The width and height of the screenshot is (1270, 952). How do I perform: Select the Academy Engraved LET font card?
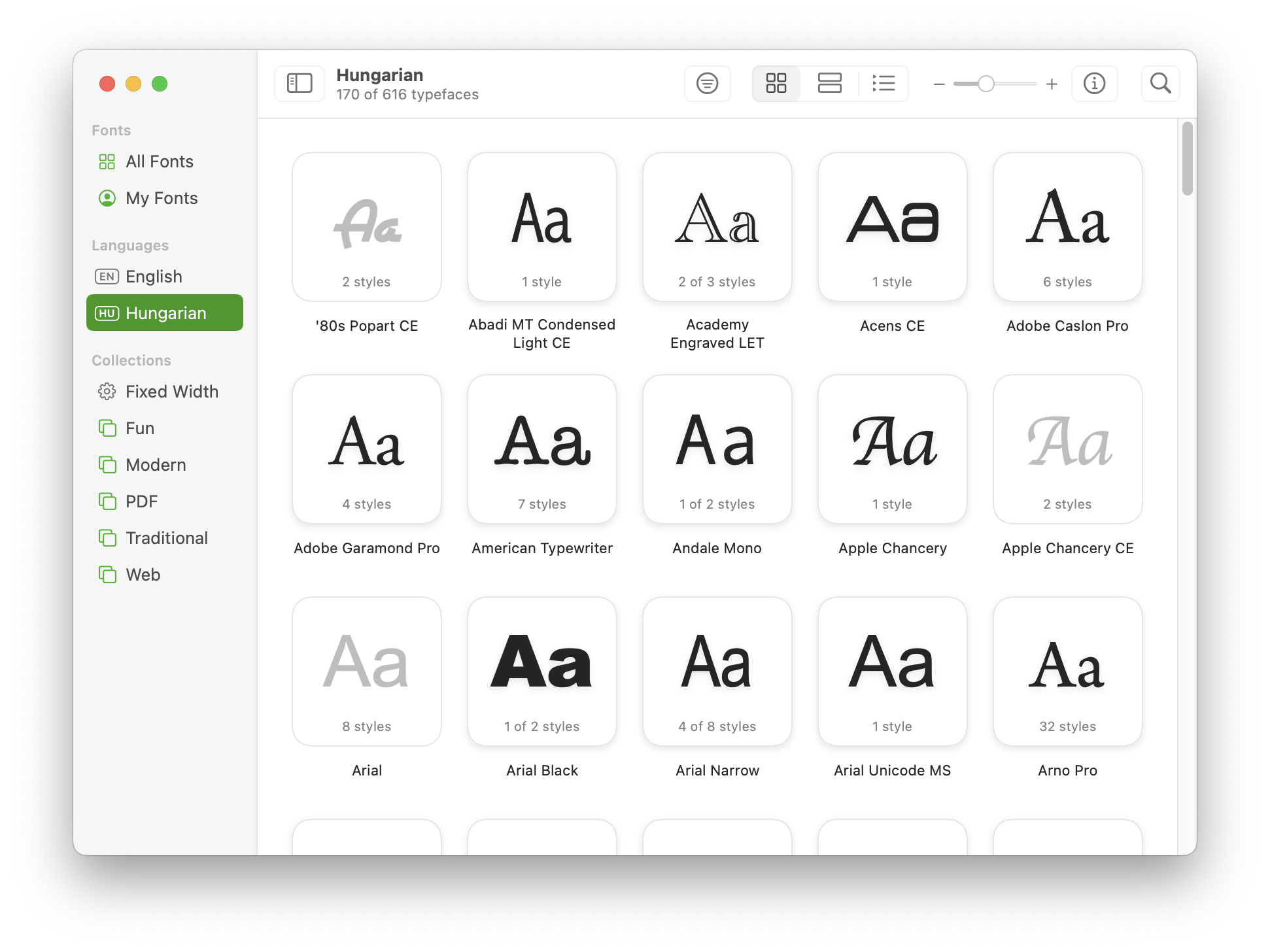(x=717, y=227)
